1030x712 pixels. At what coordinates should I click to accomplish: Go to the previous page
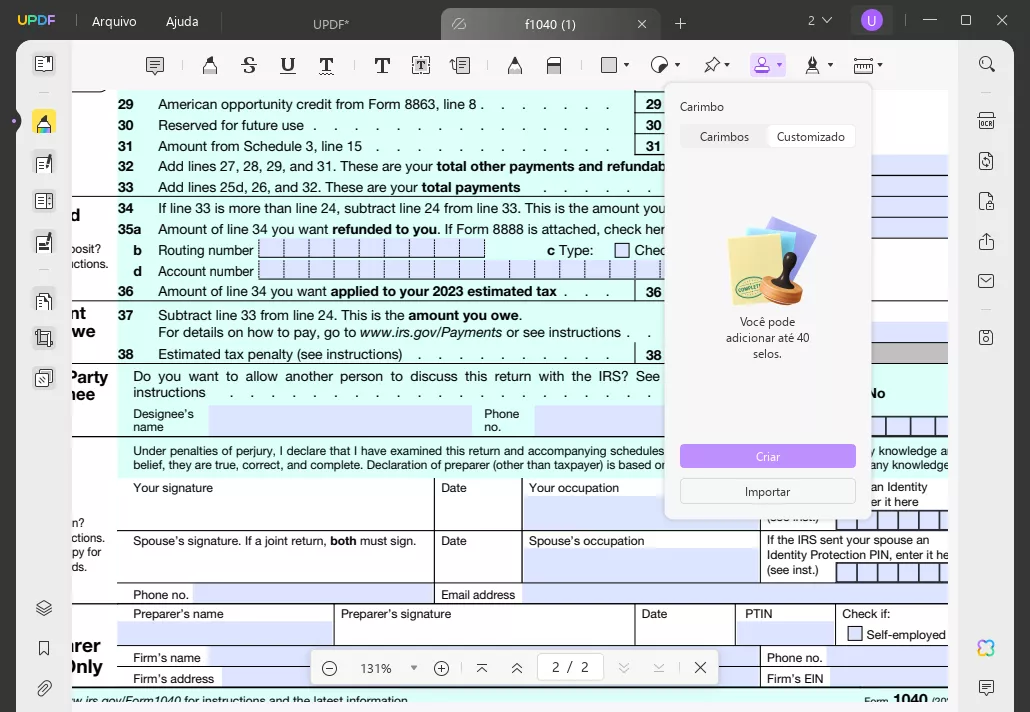pyautogui.click(x=517, y=668)
